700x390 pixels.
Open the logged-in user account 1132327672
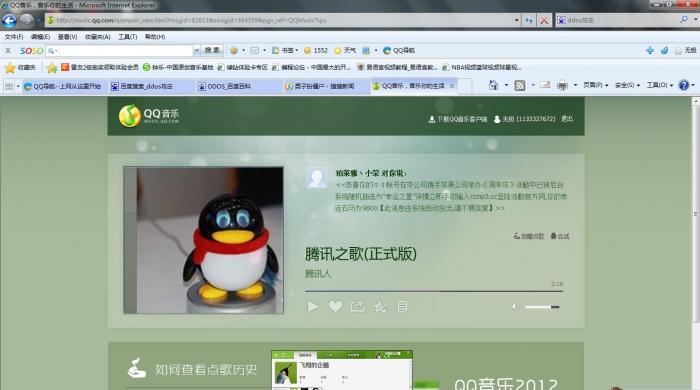pos(525,119)
